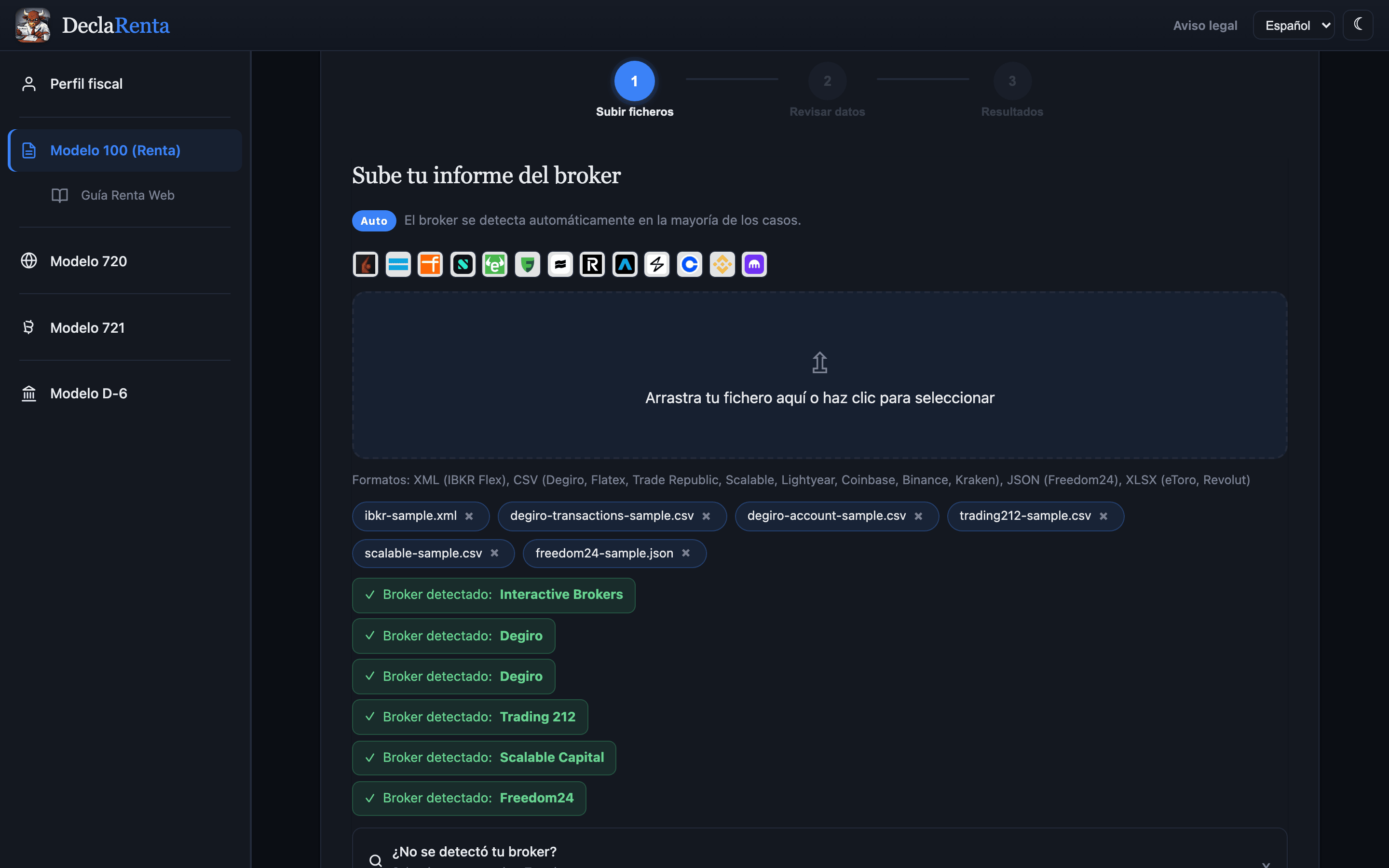Open Modelo D-6 in sidebar

tap(124, 393)
